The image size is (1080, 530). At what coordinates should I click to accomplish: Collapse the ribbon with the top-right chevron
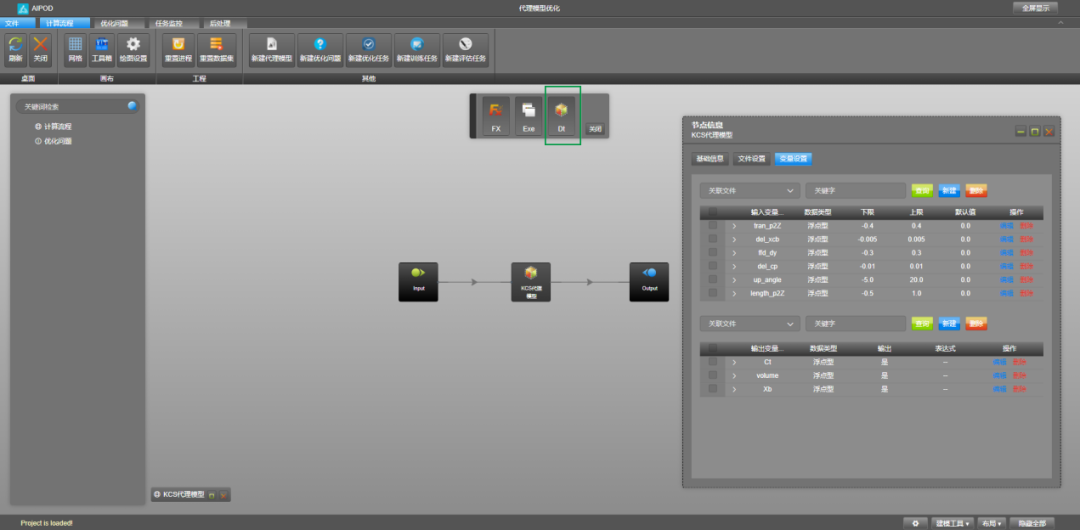[1061, 23]
